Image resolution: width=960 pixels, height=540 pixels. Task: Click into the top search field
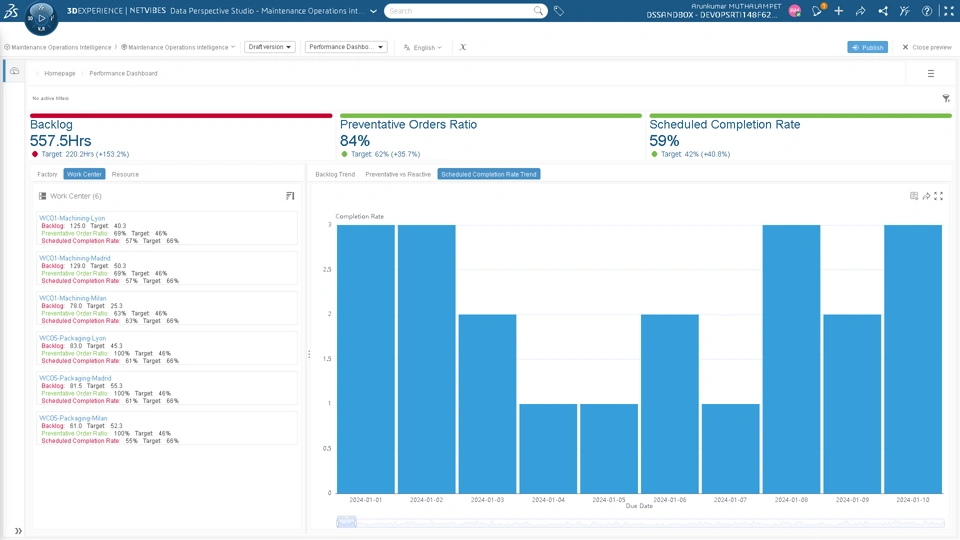460,11
